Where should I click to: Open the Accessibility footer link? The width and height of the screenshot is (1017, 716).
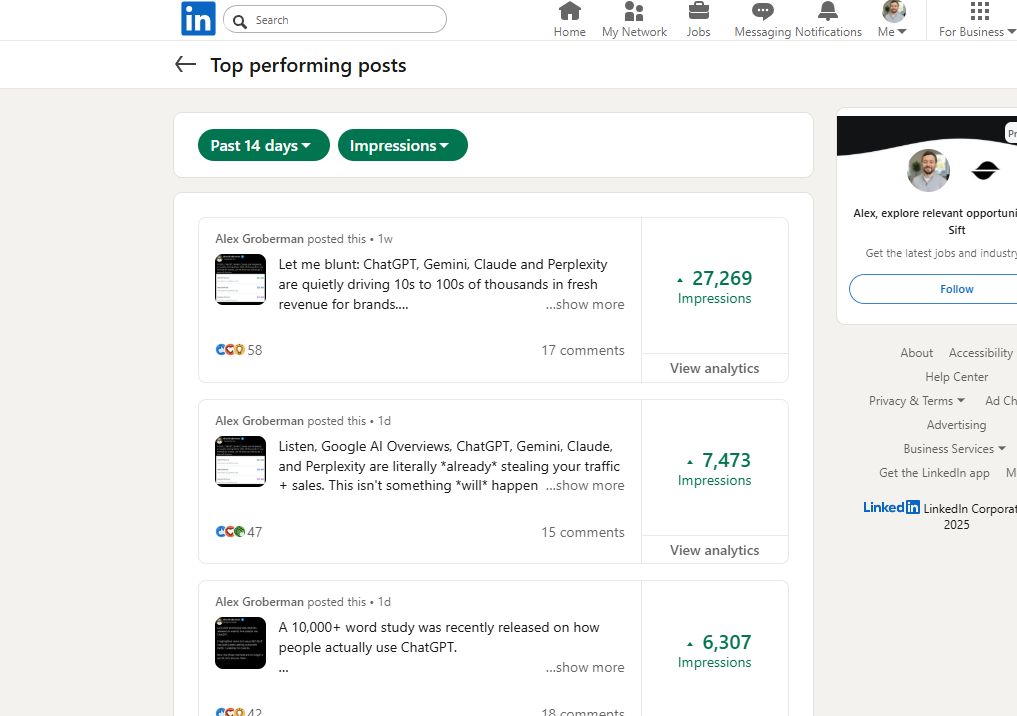(980, 353)
